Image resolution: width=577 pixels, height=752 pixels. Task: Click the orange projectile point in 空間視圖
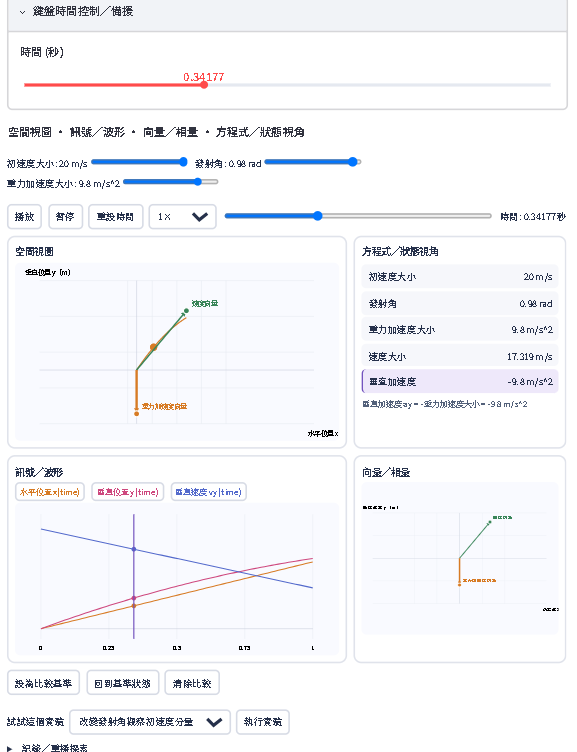coord(153,347)
